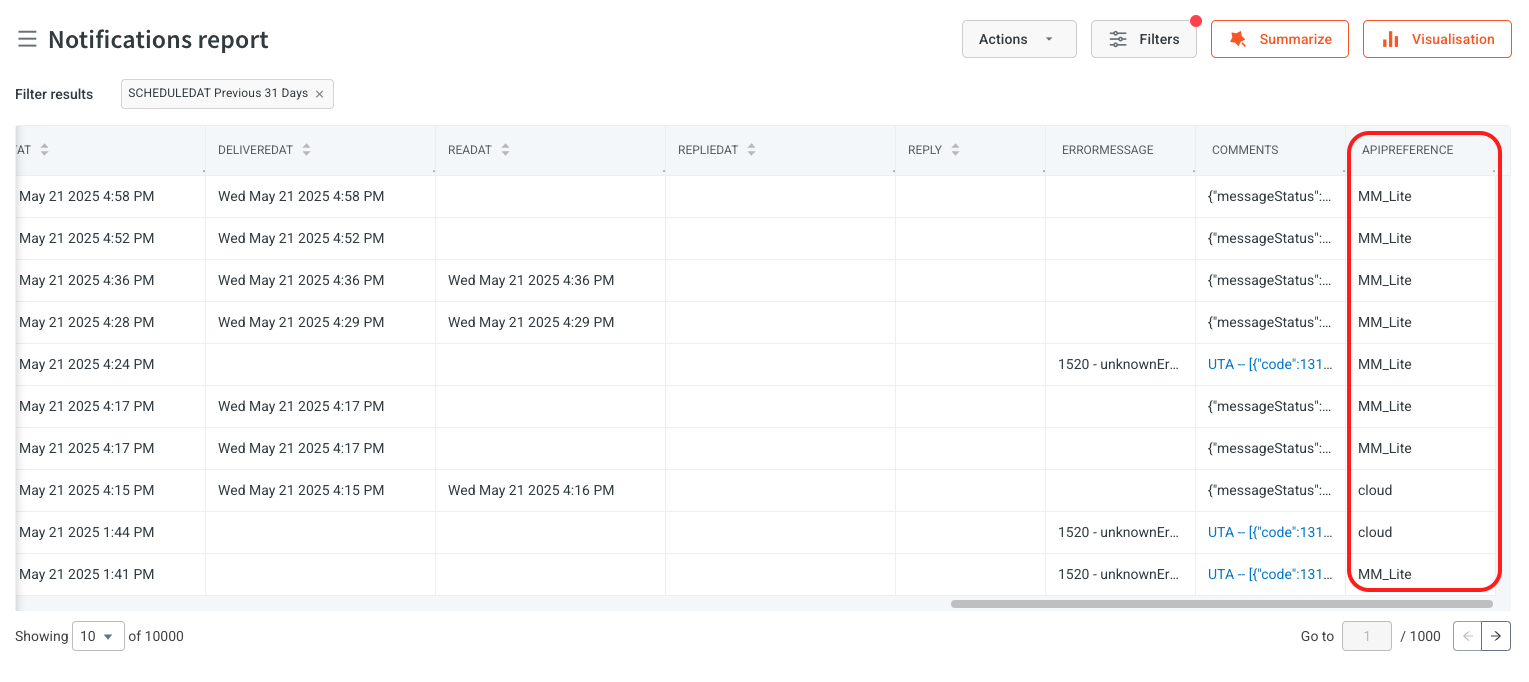
Task: Sort by the DELIVEREDAT column
Action: (306, 150)
